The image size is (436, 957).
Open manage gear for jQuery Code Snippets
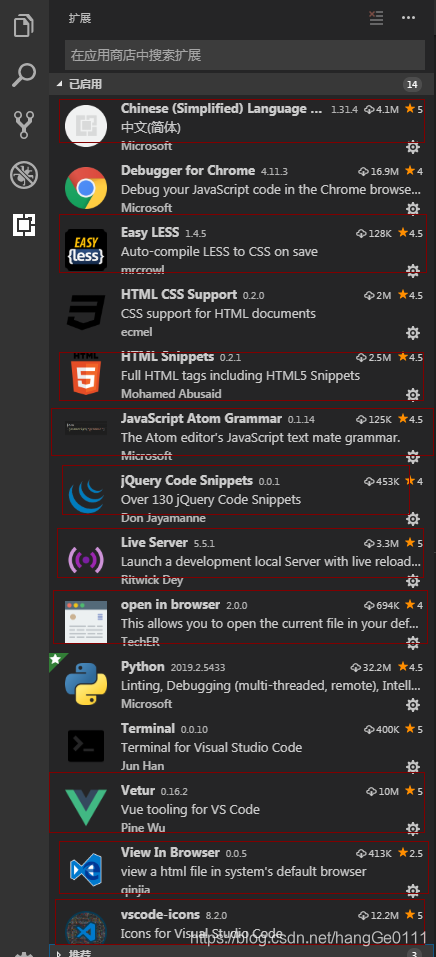[x=413, y=519]
